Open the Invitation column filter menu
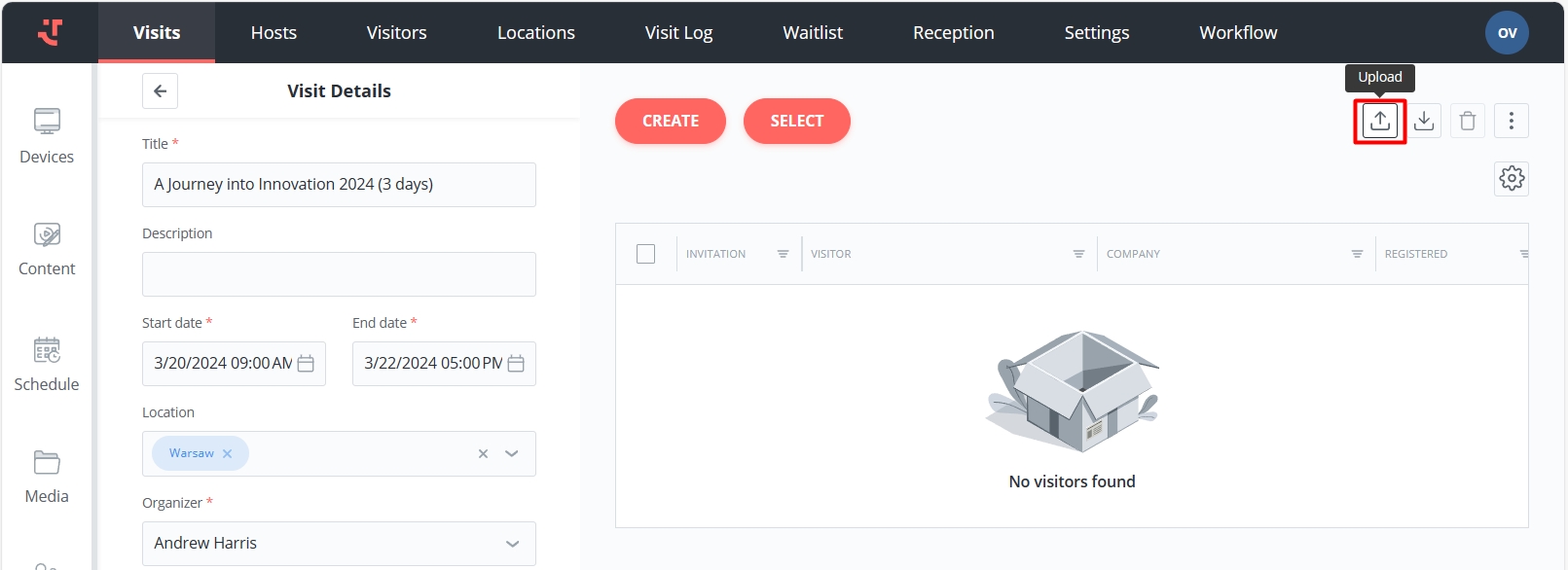Viewport: 1568px width, 570px height. tap(783, 254)
